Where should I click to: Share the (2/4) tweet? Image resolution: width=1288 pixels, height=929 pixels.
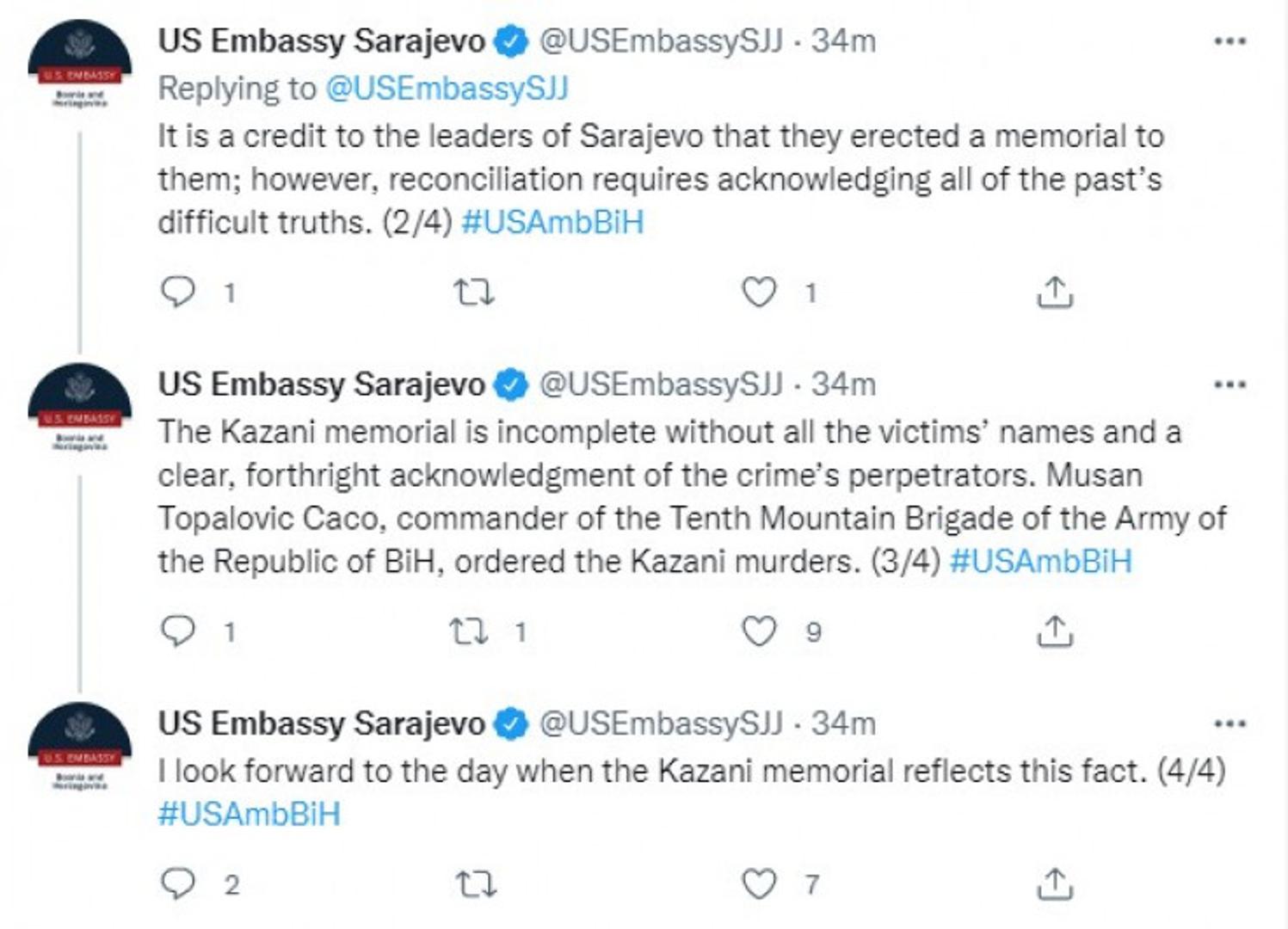[x=1055, y=293]
